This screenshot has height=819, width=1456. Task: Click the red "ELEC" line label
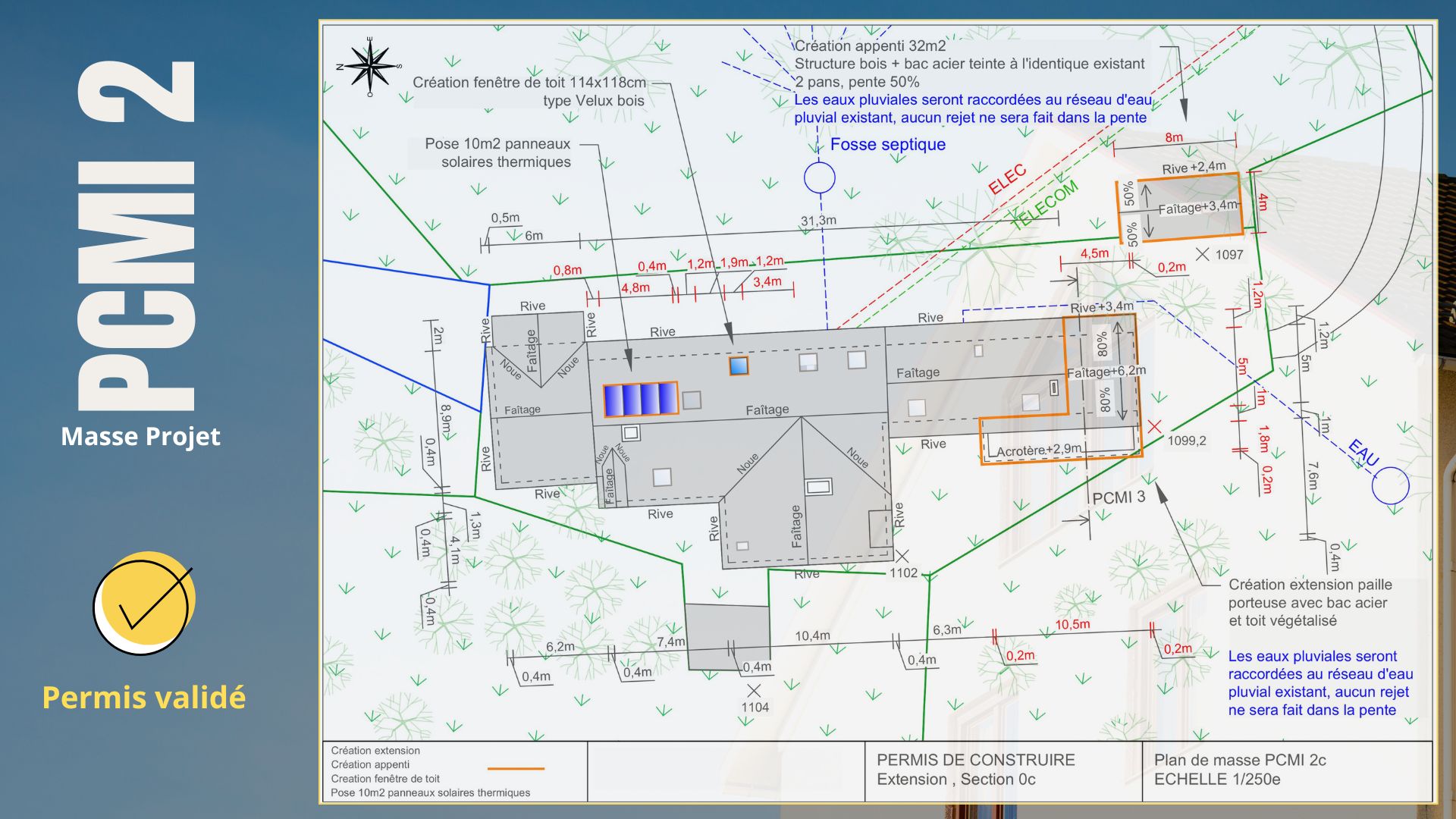[1007, 179]
